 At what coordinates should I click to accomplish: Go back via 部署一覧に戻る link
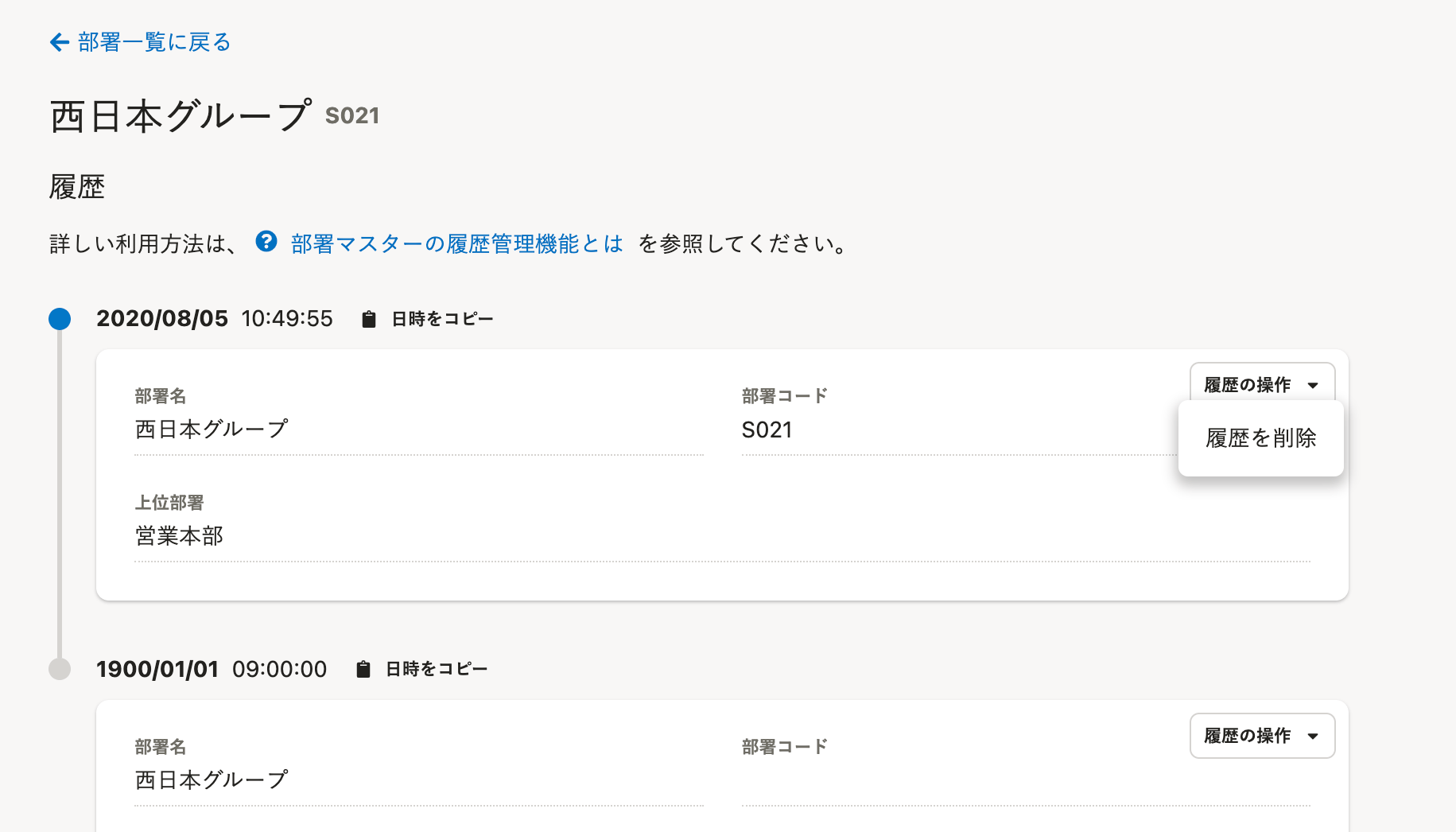154,42
